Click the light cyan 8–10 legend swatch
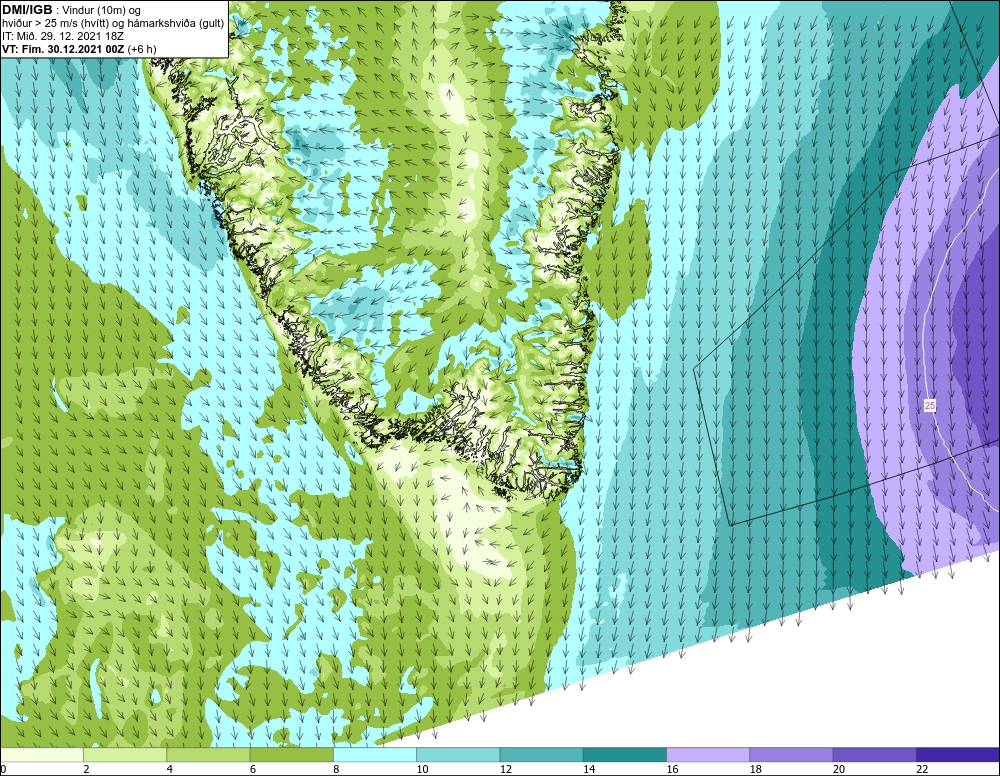Image resolution: width=1000 pixels, height=776 pixels. pyautogui.click(x=374, y=755)
